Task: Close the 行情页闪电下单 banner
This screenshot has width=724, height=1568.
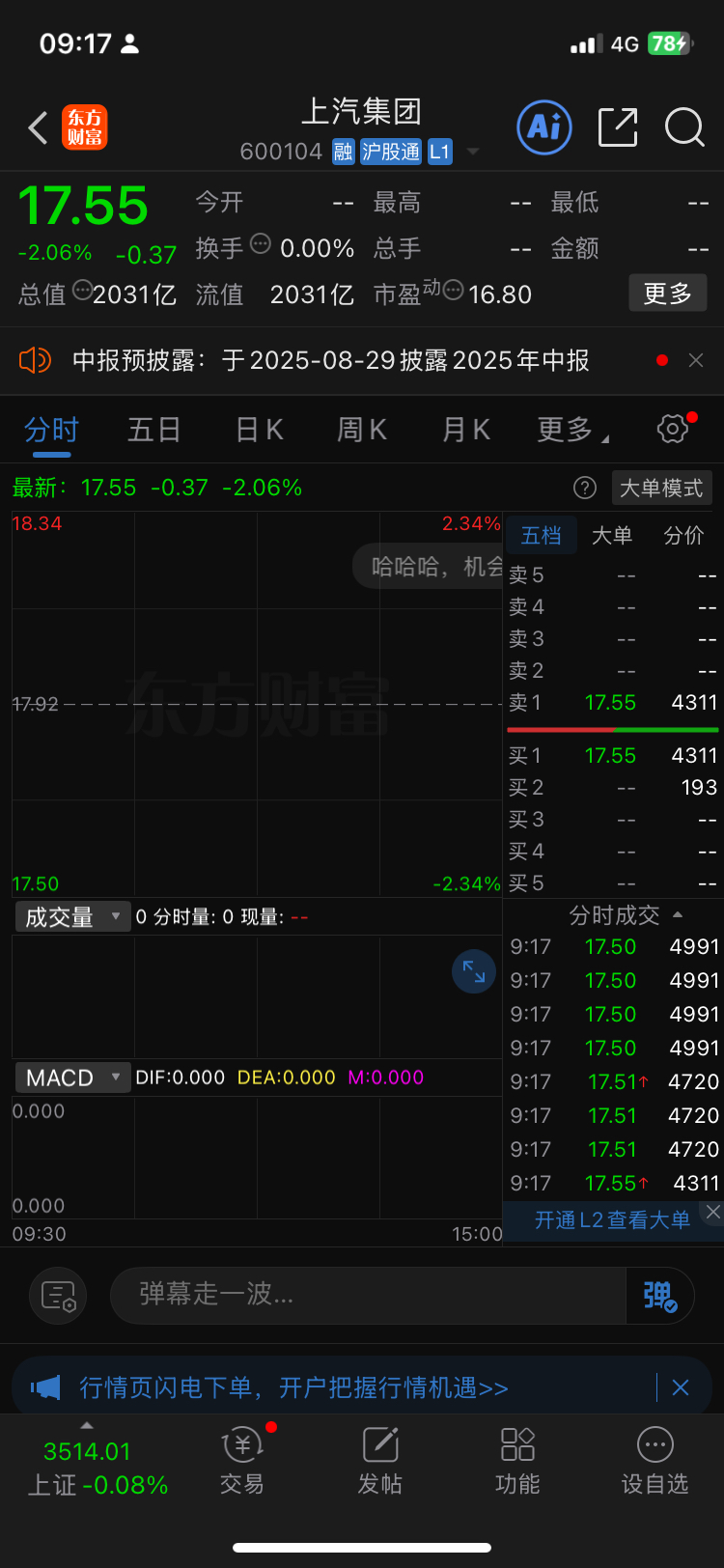Action: point(681,1387)
